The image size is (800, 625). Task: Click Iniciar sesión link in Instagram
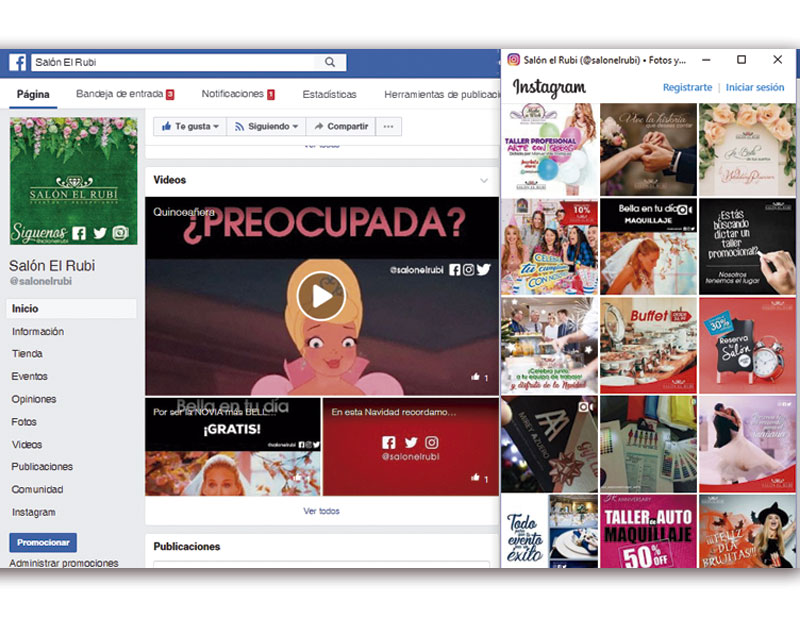(755, 87)
